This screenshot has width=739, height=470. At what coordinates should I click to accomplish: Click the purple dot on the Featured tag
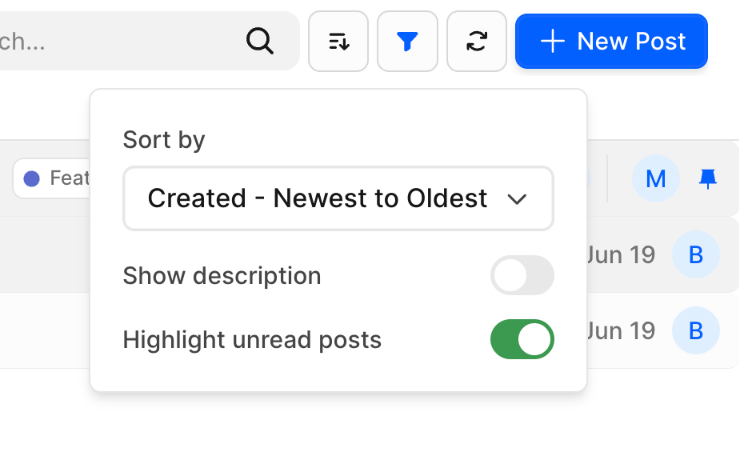pyautogui.click(x=32, y=178)
